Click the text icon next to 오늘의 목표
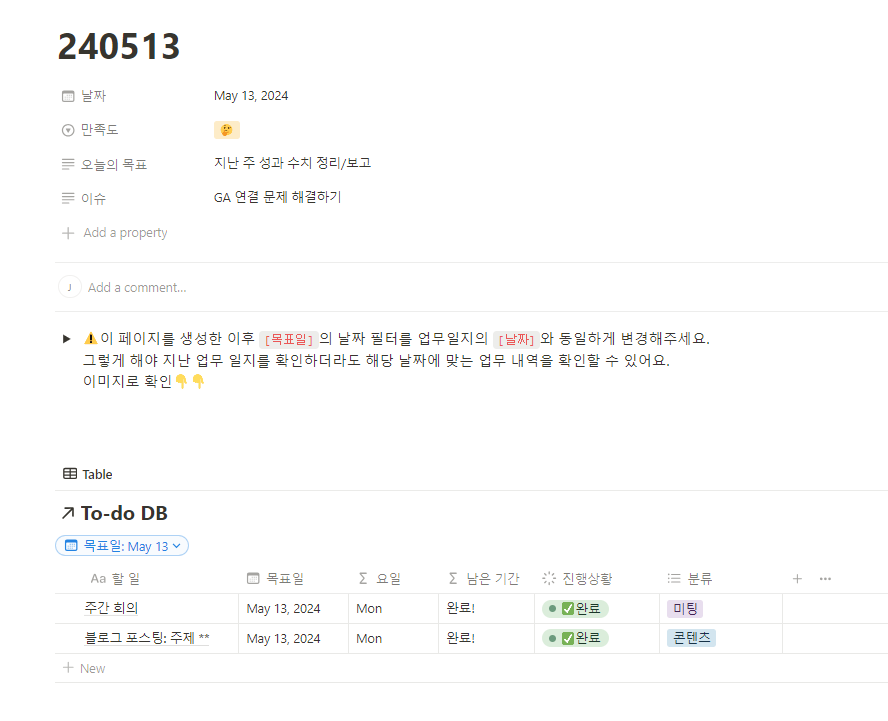Viewport: 888px width, 721px height. click(68, 164)
